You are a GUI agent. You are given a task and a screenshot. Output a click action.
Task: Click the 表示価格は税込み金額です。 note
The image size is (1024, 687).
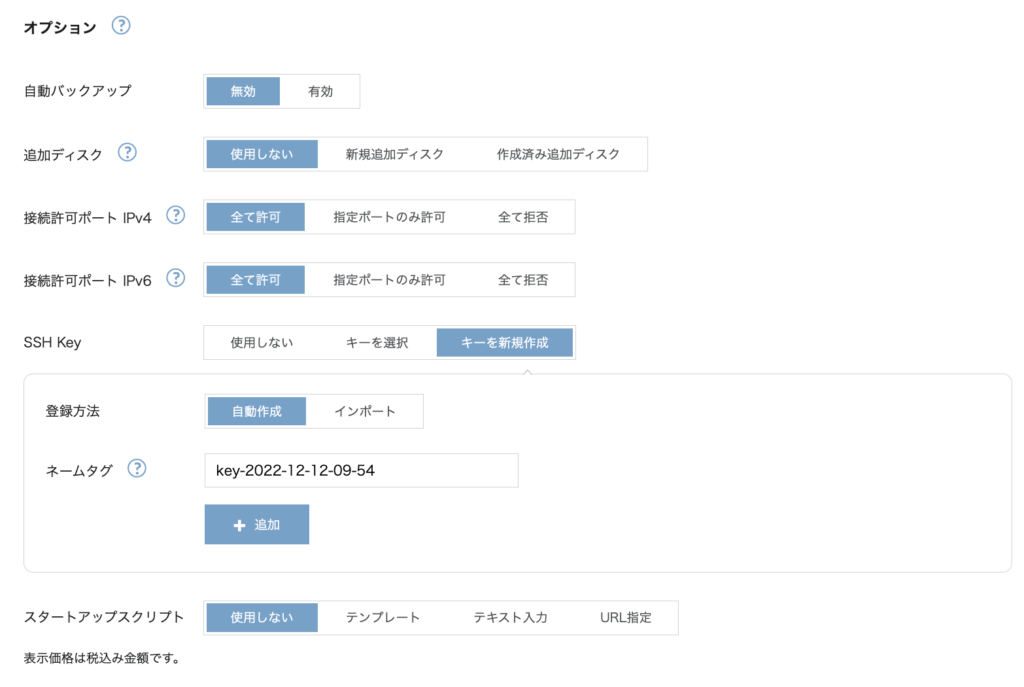[103, 658]
